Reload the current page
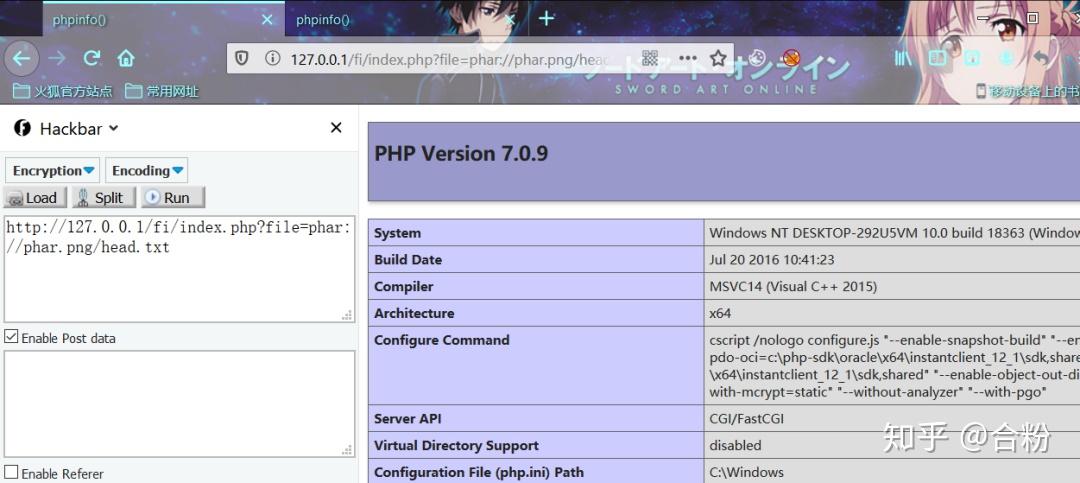The height and width of the screenshot is (483, 1080). pyautogui.click(x=92, y=59)
